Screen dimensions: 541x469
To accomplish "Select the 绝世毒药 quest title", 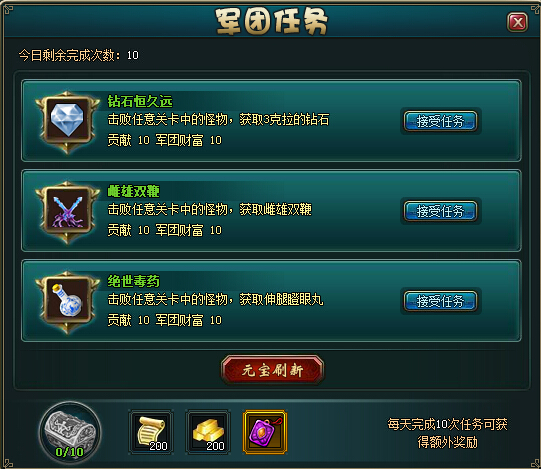I will 134,281.
